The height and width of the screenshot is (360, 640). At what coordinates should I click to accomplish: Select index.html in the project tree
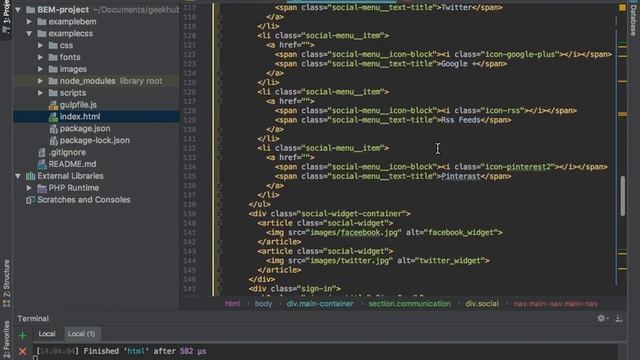80,116
